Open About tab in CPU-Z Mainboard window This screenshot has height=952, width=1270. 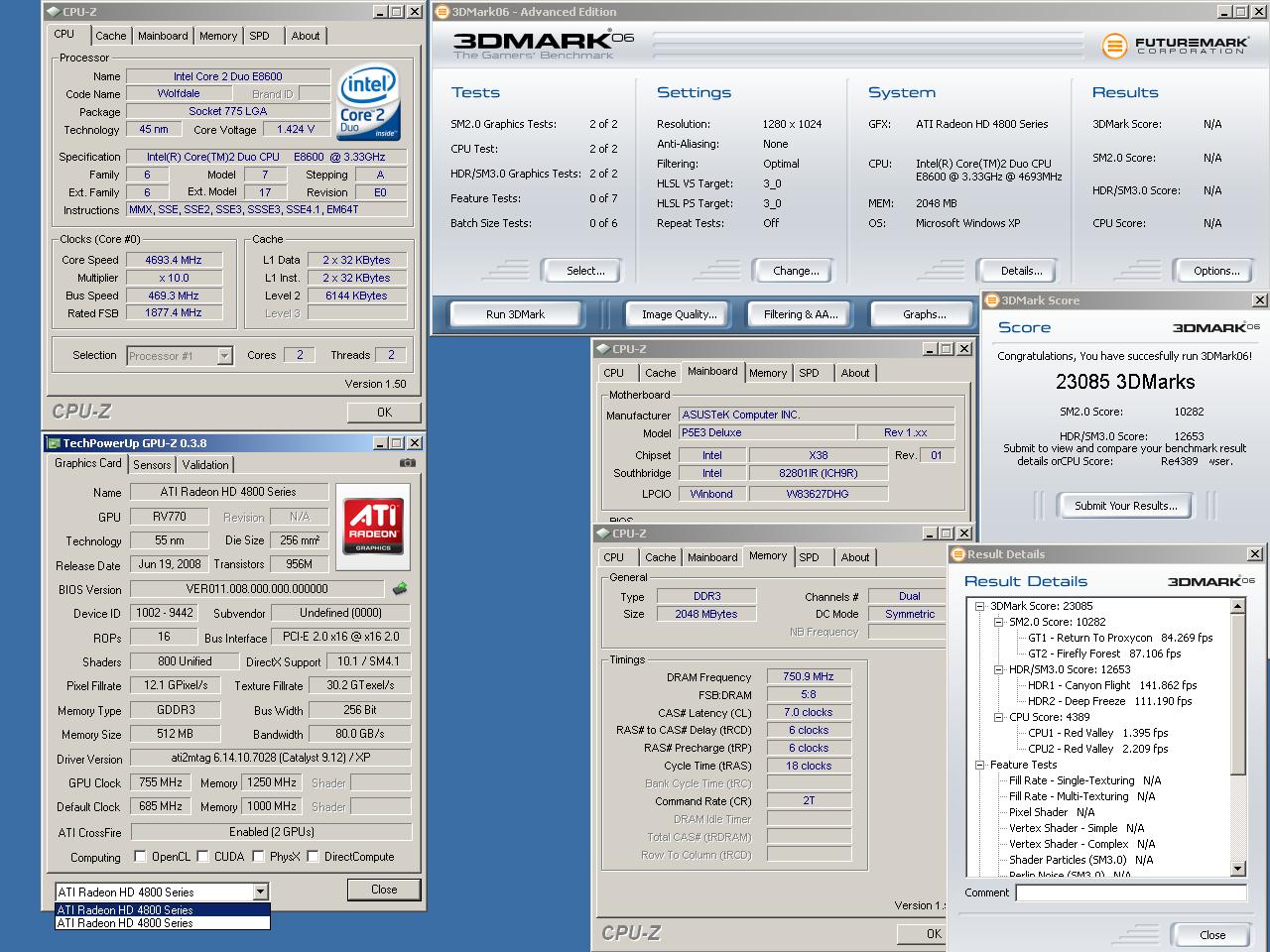coord(855,373)
